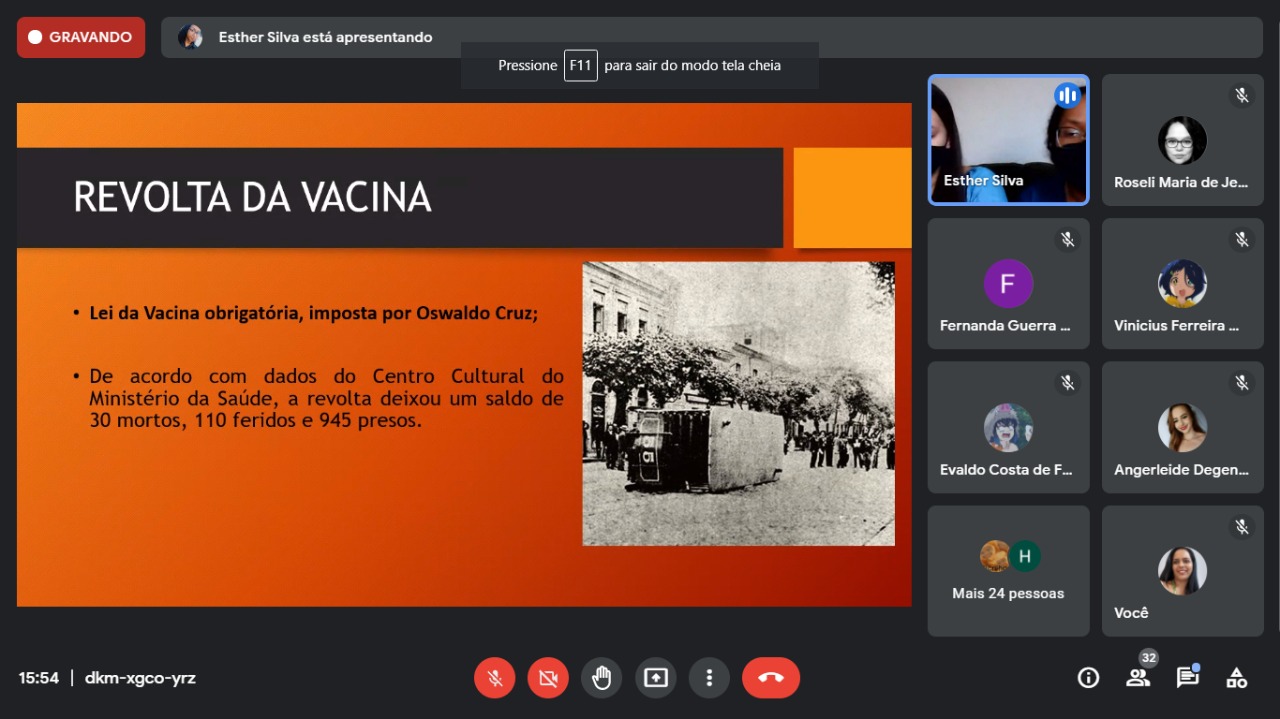Click the muted mic icon on Fernanda Guerra's tile
Image resolution: width=1280 pixels, height=719 pixels.
pyautogui.click(x=1068, y=239)
